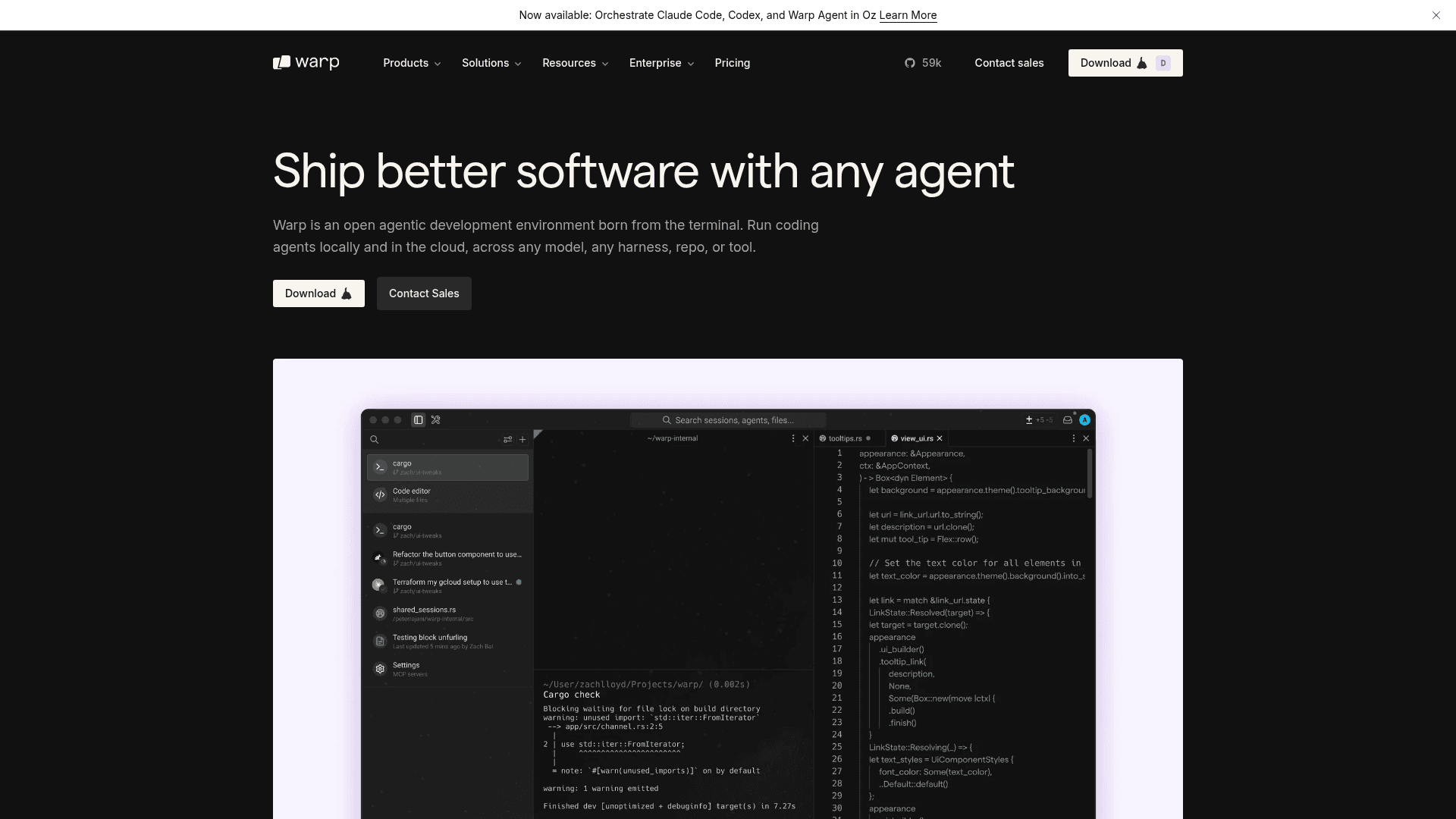1456x819 pixels.
Task: Open the Learn More link in the banner
Action: [908, 15]
